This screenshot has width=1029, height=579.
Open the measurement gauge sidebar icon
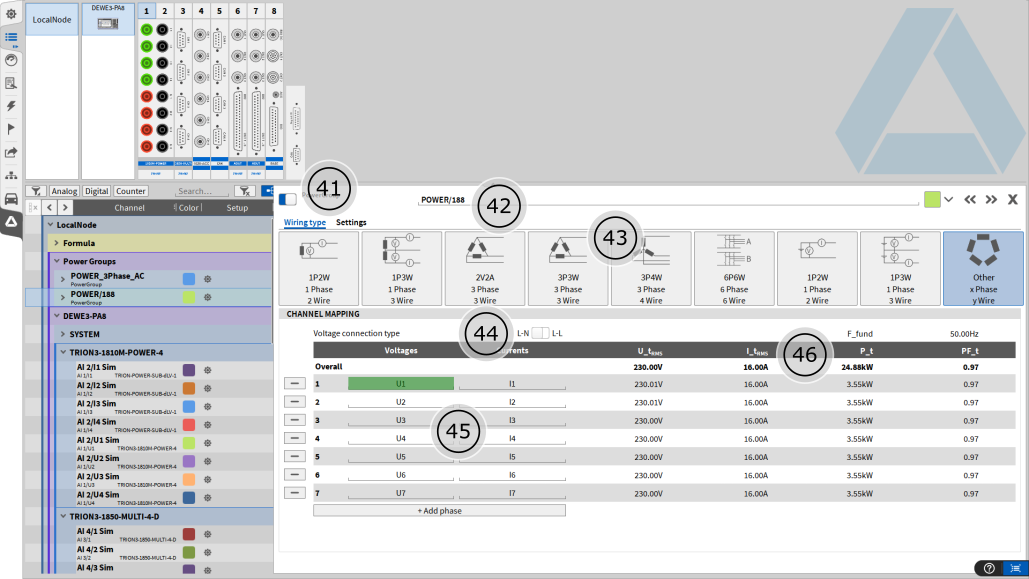click(11, 60)
